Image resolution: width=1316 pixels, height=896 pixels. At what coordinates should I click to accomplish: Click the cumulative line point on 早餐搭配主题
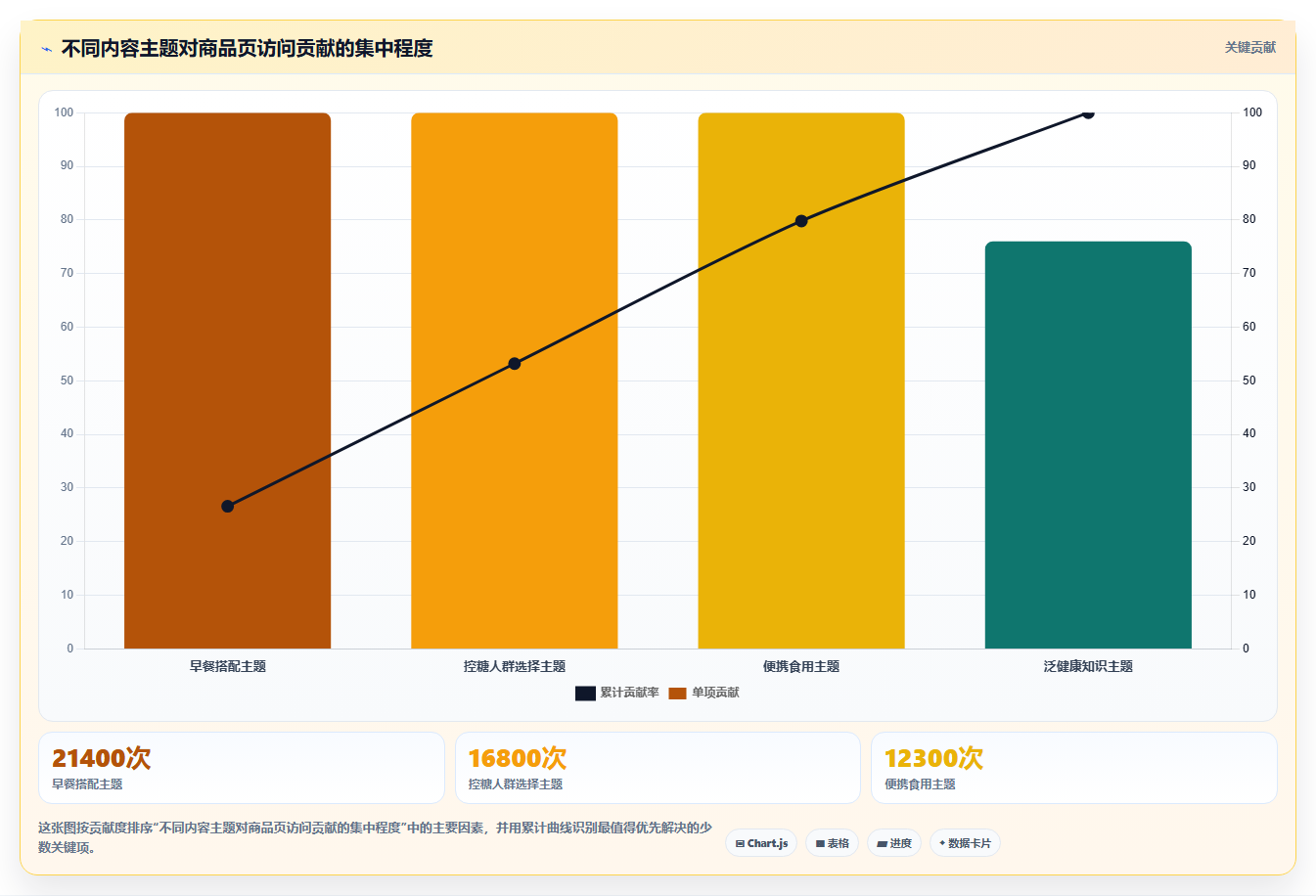[228, 506]
